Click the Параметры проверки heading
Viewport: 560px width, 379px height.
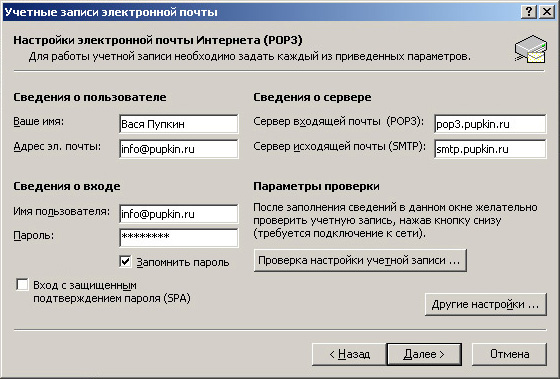(316, 186)
